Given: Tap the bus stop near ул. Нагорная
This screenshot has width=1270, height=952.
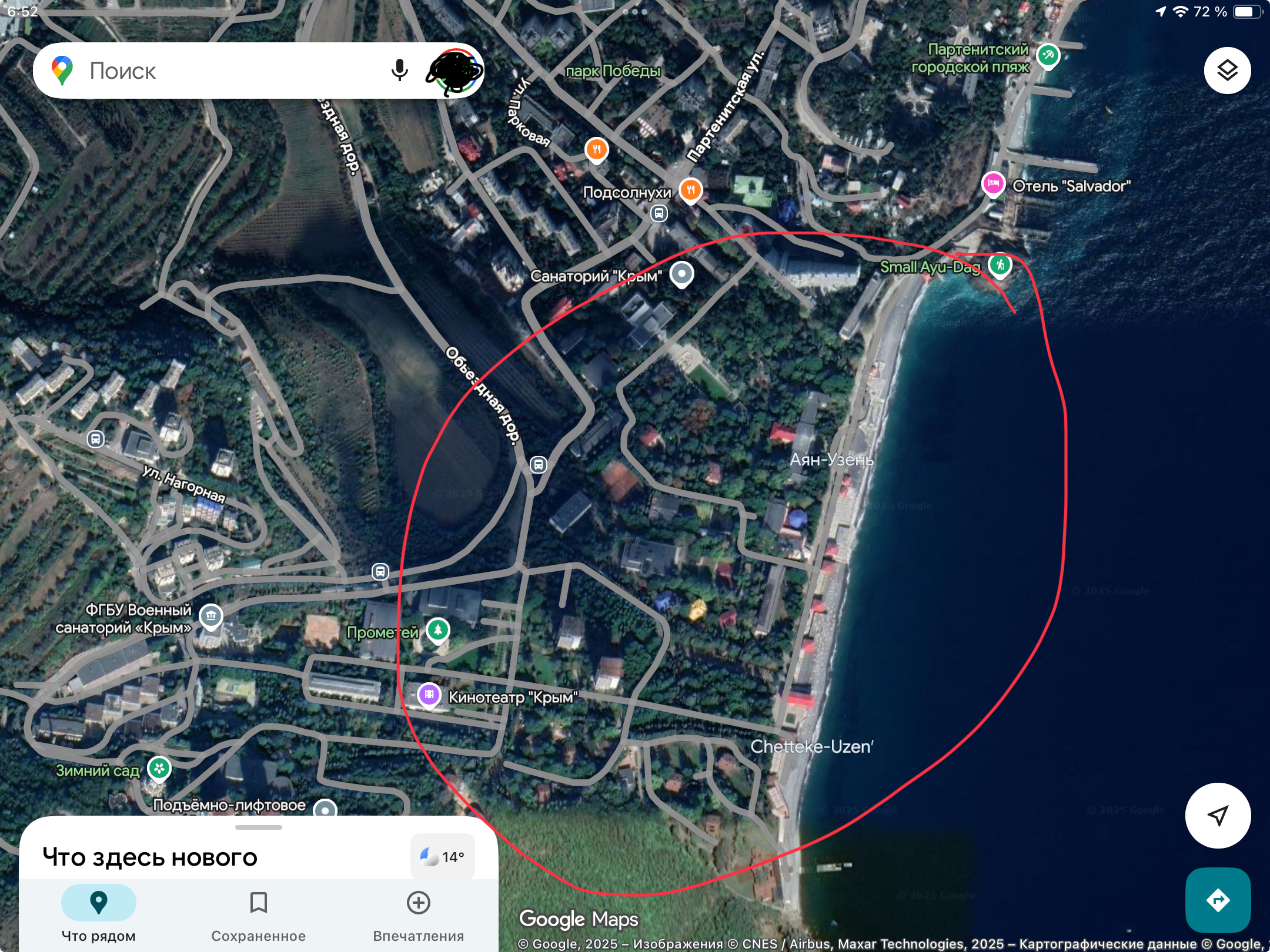Looking at the screenshot, I should click(96, 439).
